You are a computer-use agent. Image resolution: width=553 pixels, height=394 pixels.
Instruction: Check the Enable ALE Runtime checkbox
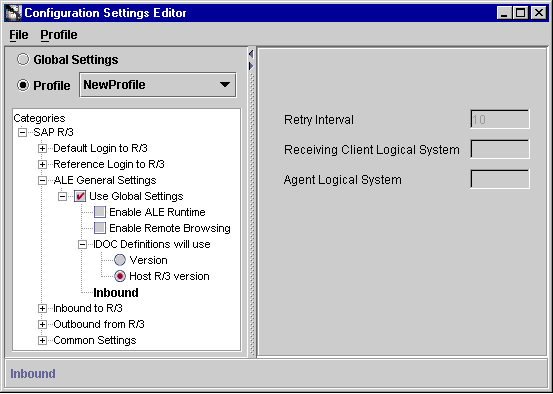pyautogui.click(x=100, y=212)
